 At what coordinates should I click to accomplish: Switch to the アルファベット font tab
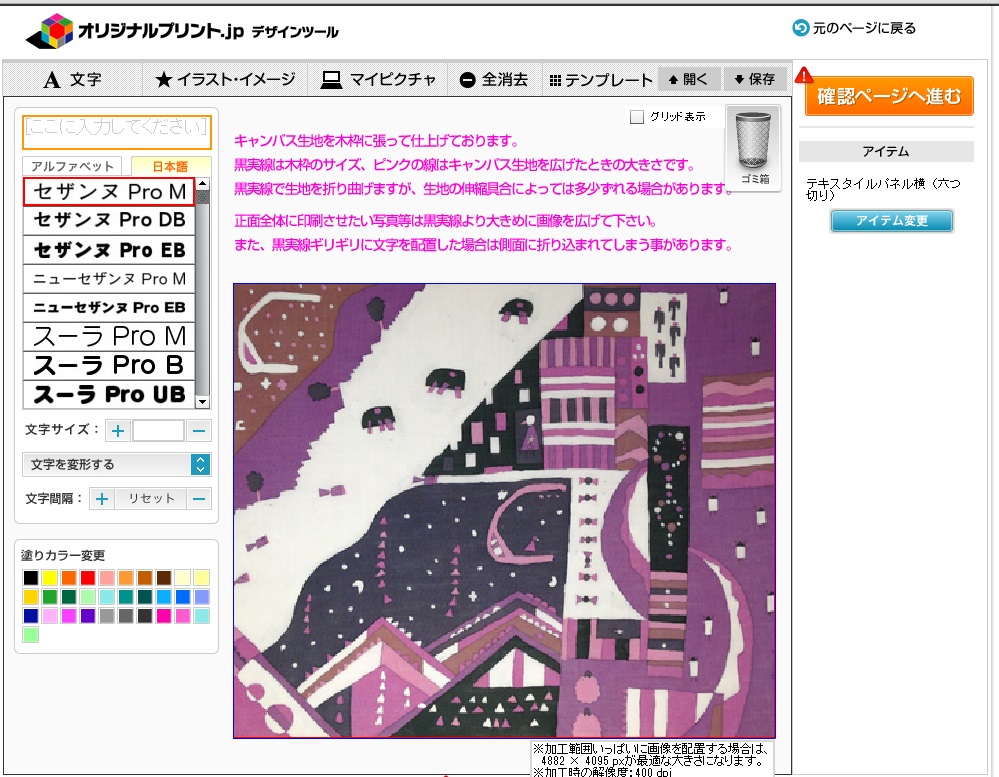click(72, 166)
